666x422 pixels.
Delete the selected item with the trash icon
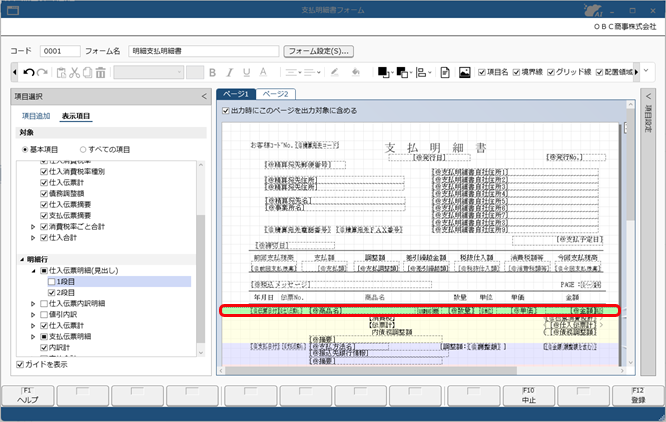(101, 73)
